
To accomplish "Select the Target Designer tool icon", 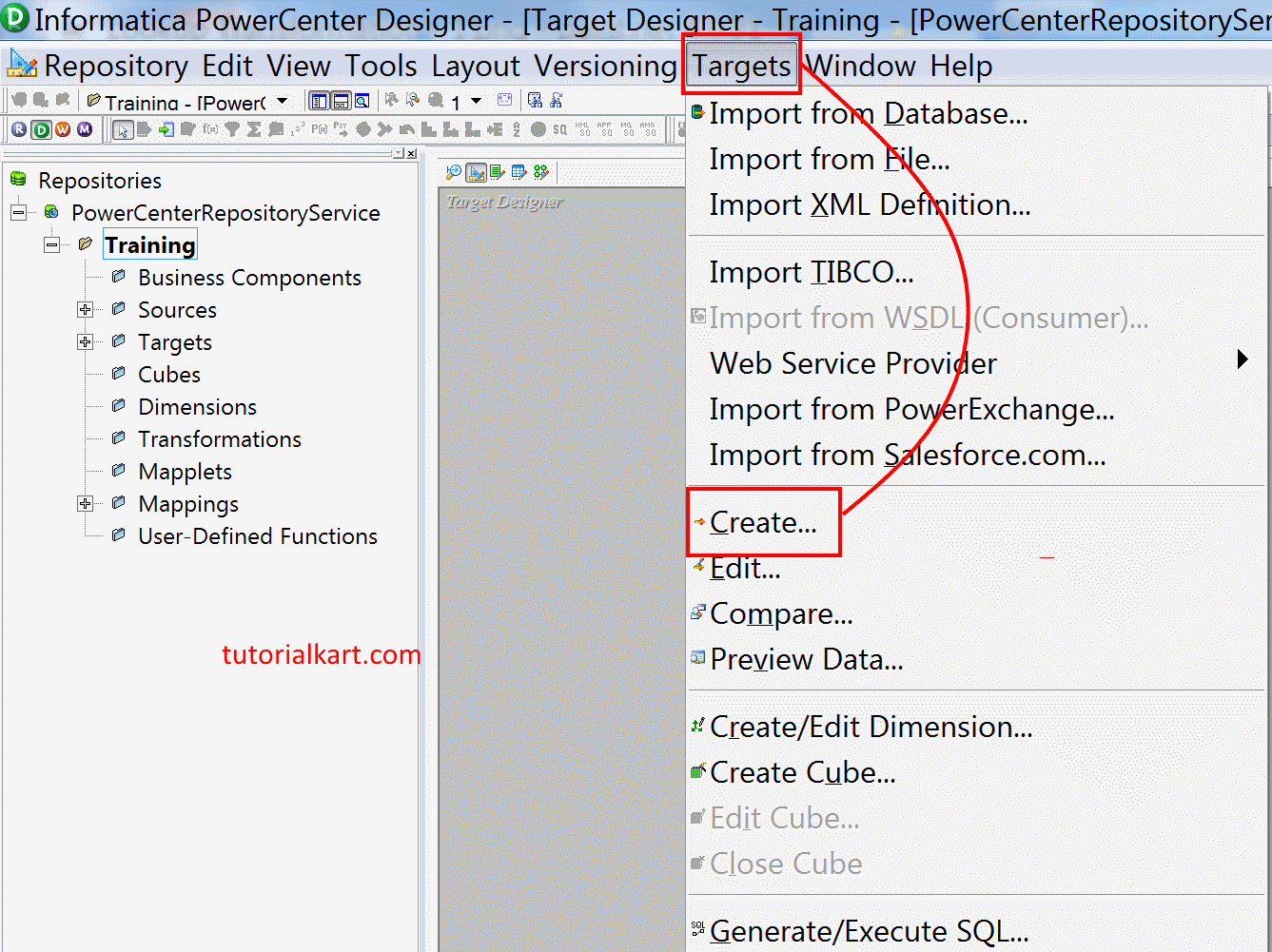I will tap(476, 172).
